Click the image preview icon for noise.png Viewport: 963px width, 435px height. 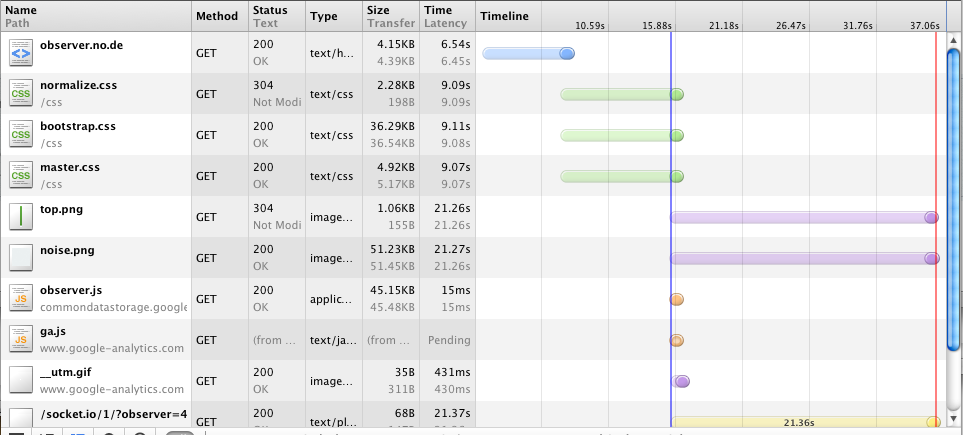tap(21, 258)
